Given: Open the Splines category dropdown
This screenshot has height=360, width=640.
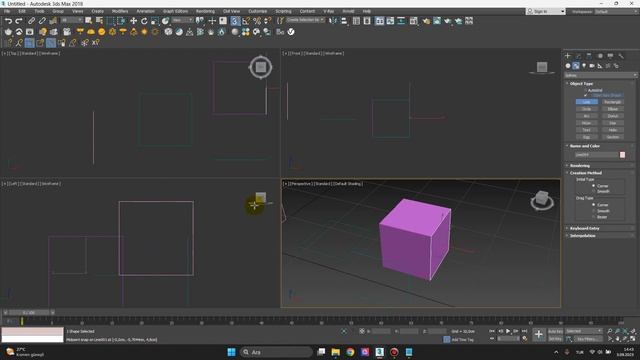Looking at the screenshot, I should [600, 75].
